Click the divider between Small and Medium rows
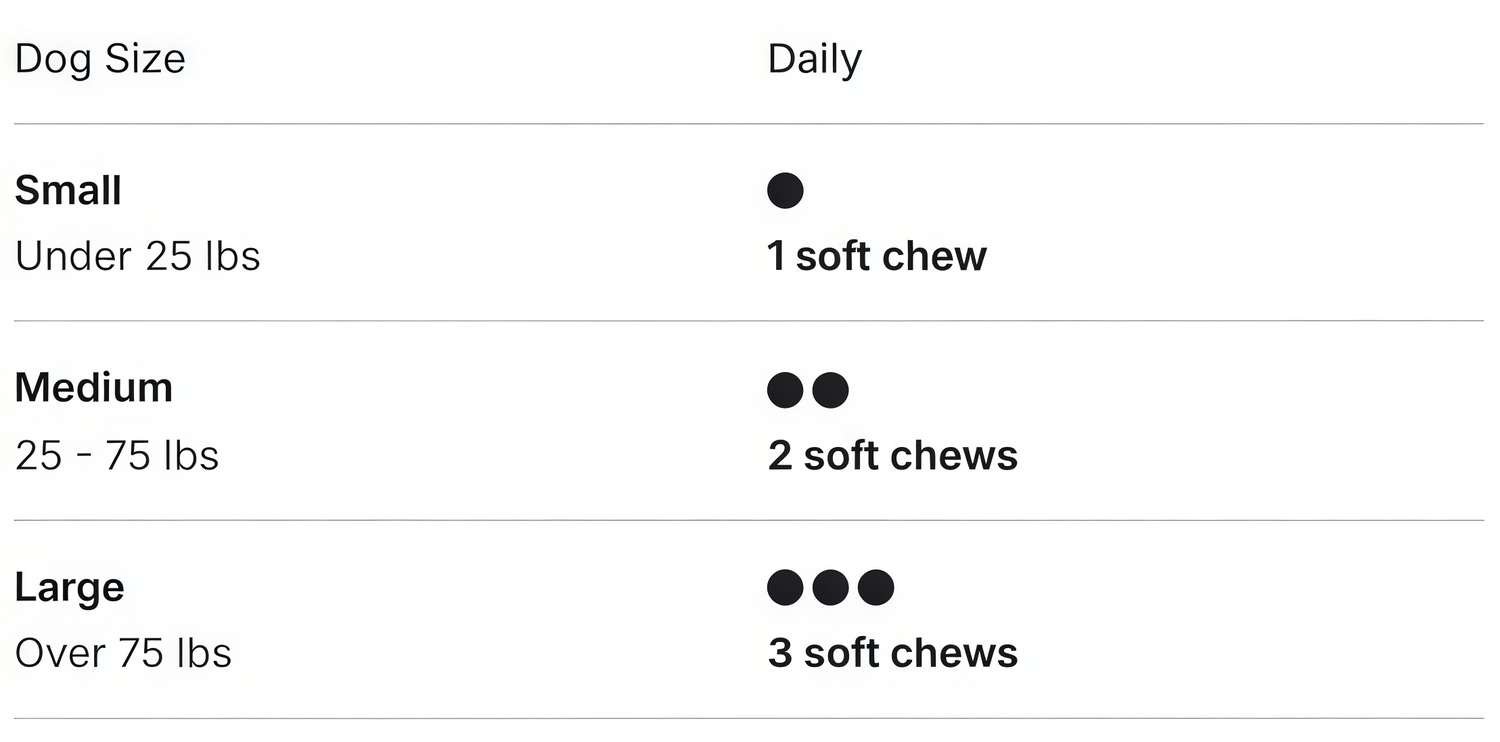 [x=748, y=321]
